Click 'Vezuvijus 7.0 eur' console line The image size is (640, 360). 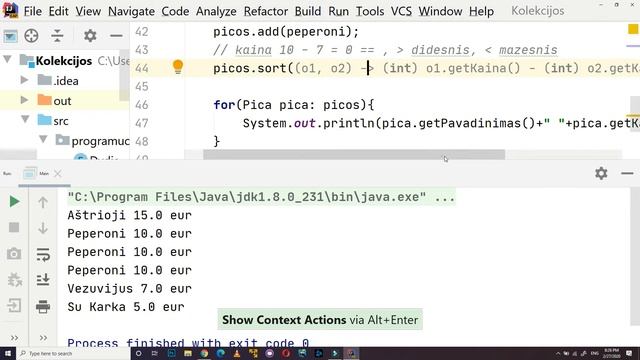point(129,289)
